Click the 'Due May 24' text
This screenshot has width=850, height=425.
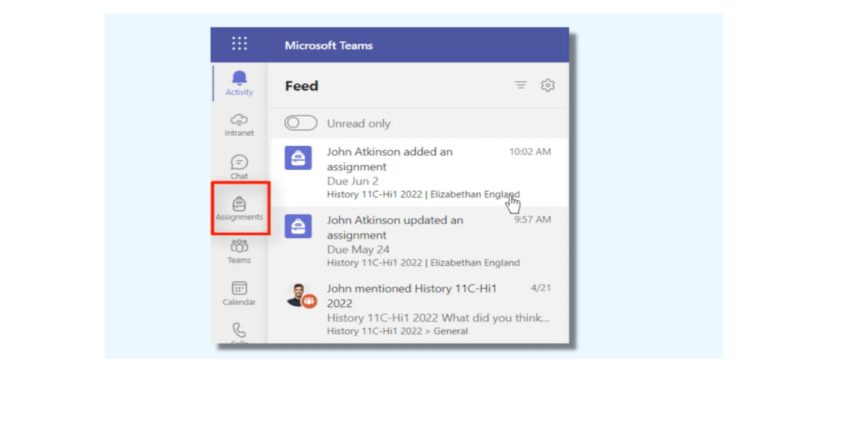pos(358,250)
